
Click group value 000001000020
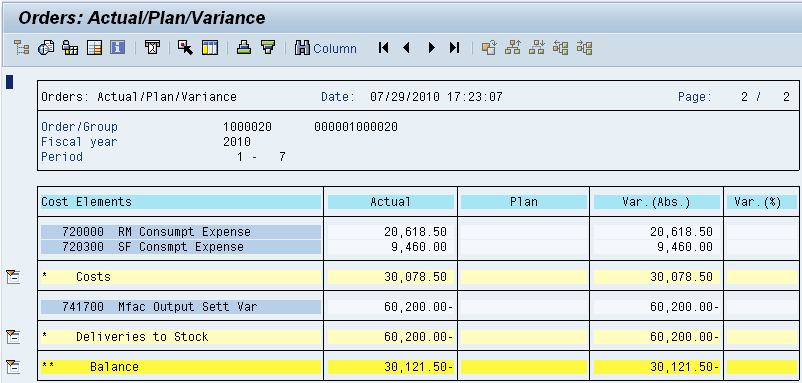pyautogui.click(x=356, y=127)
